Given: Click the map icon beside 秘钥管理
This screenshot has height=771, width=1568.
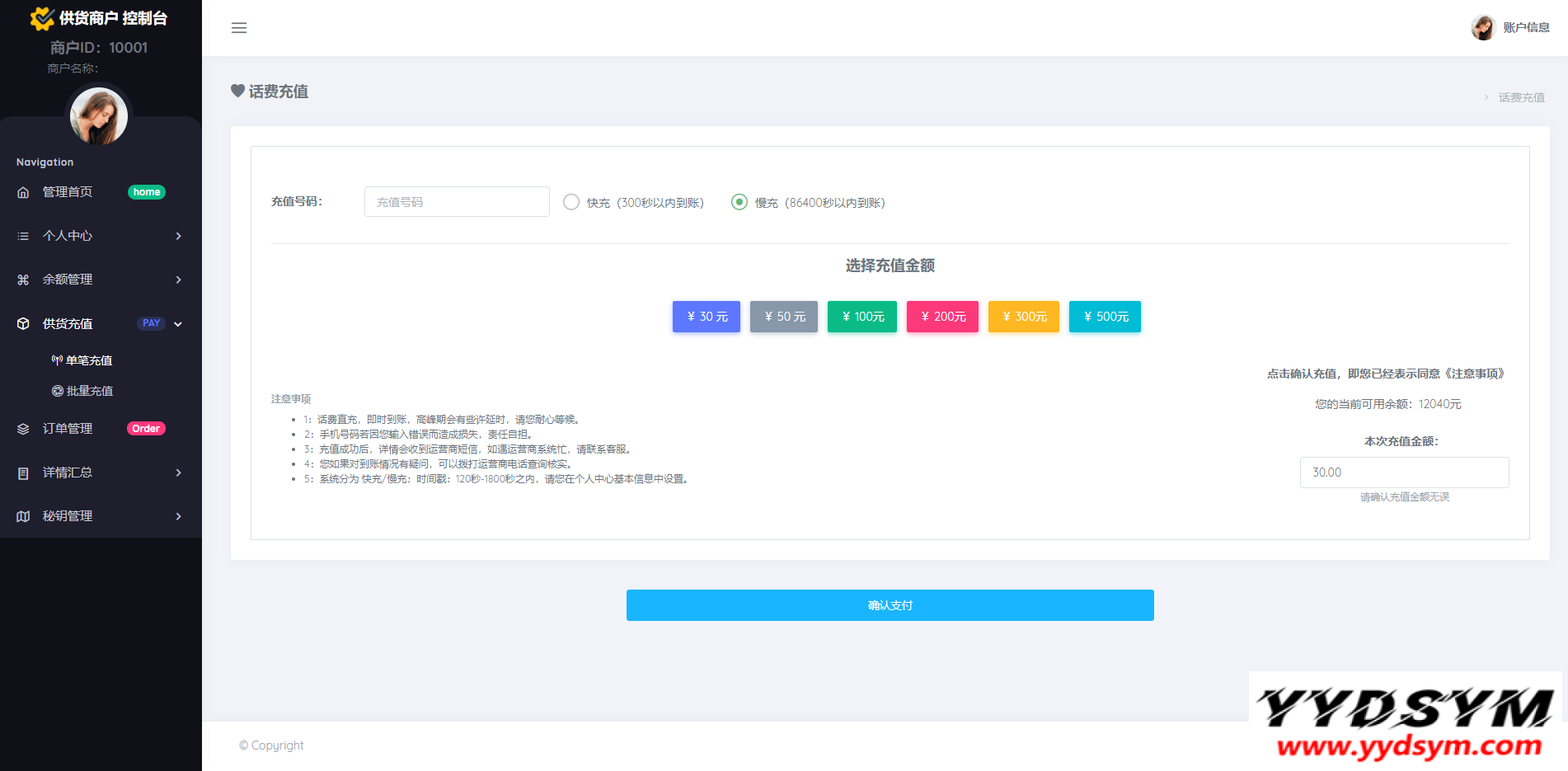Looking at the screenshot, I should coord(23,516).
